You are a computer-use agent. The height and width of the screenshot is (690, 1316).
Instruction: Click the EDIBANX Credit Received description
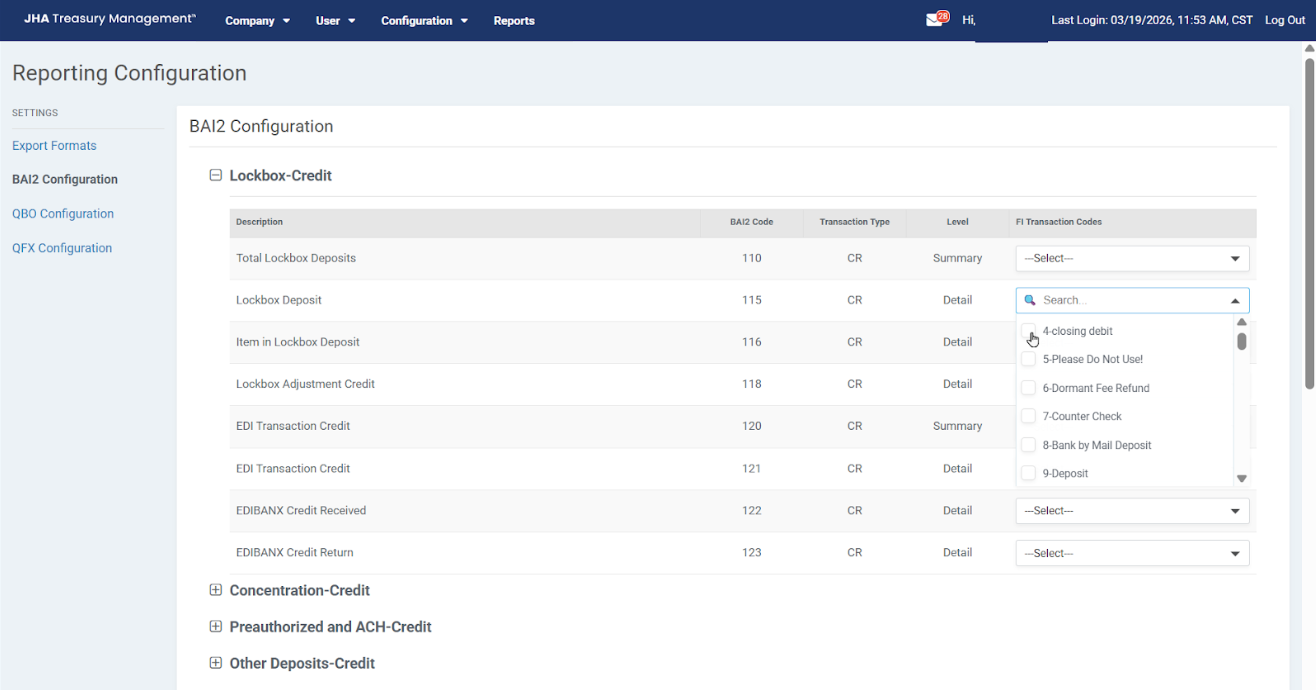[301, 510]
